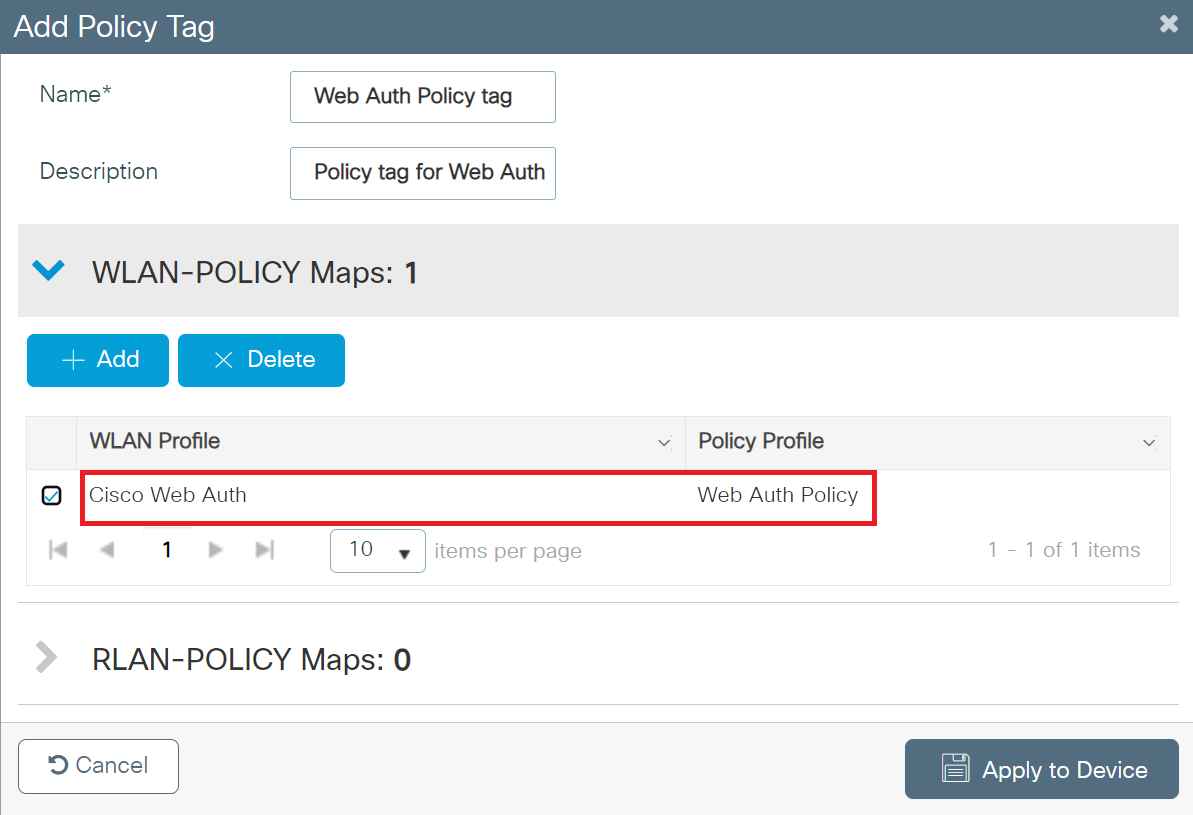Click the Name input field
The height and width of the screenshot is (815, 1193).
tap(422, 97)
